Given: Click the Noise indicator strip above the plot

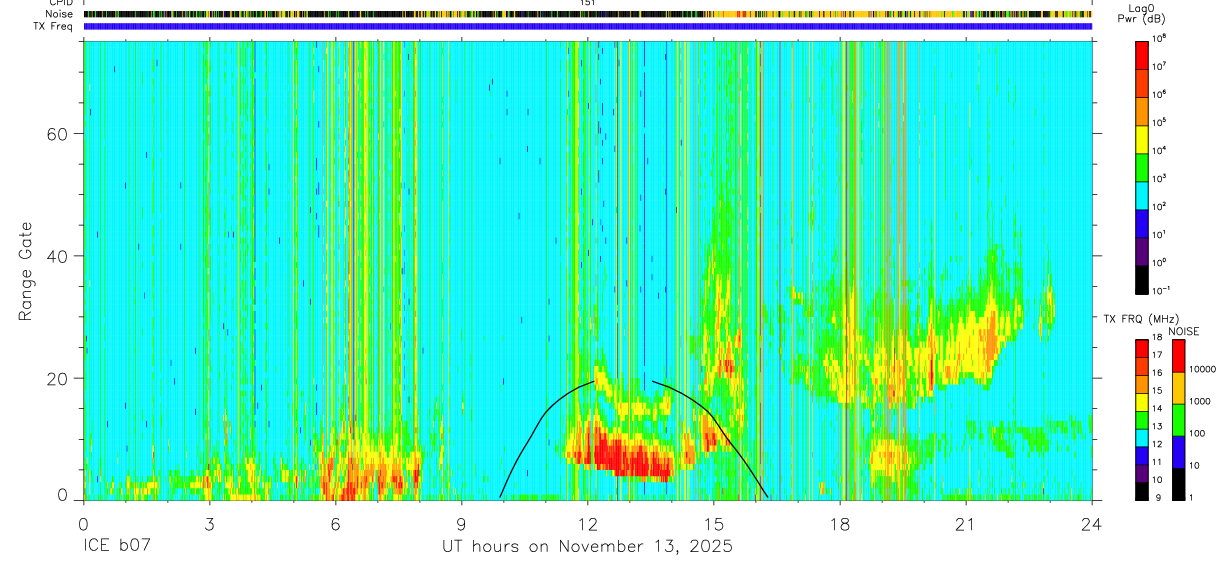Looking at the screenshot, I should (587, 14).
